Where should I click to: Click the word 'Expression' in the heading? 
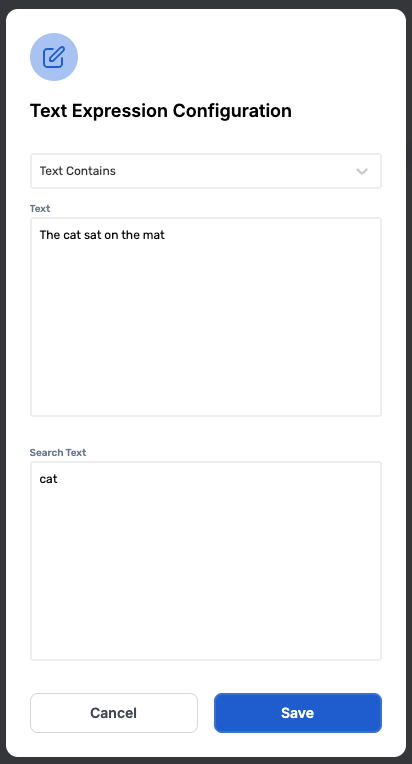120,111
